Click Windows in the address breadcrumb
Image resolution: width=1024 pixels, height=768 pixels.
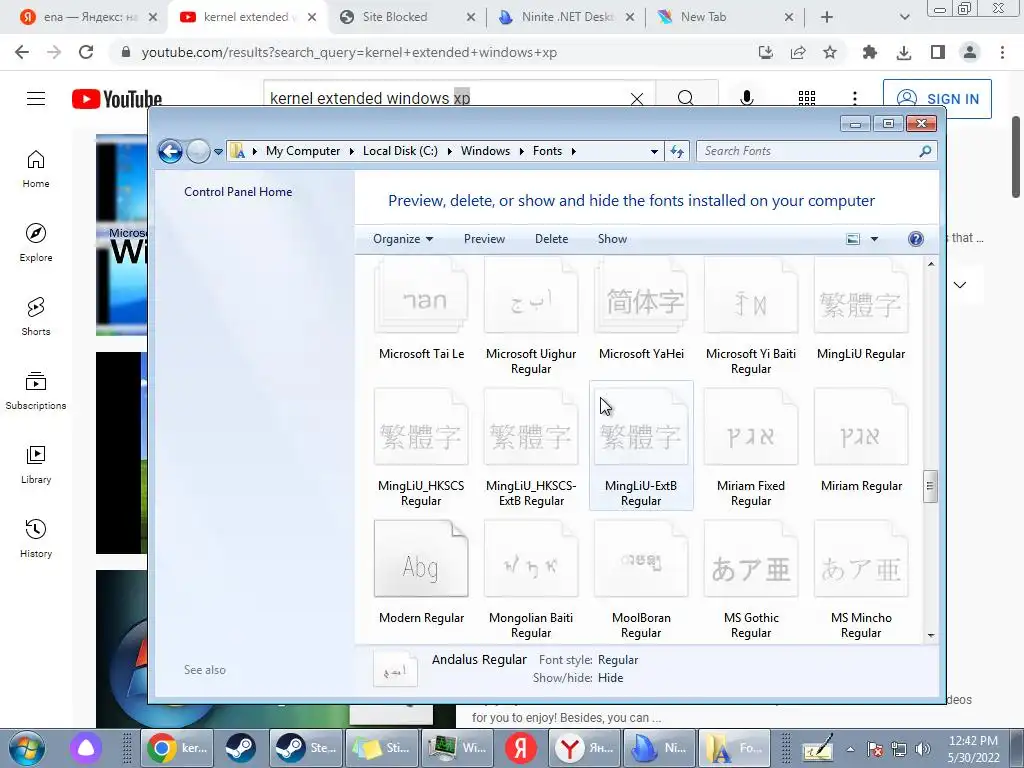tap(485, 152)
